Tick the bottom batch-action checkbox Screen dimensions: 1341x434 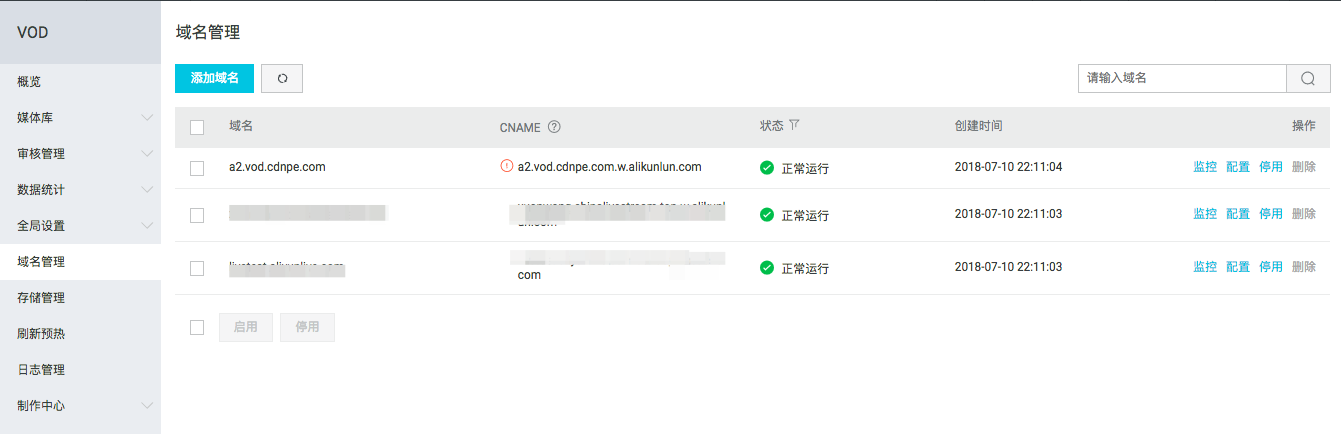coord(197,327)
